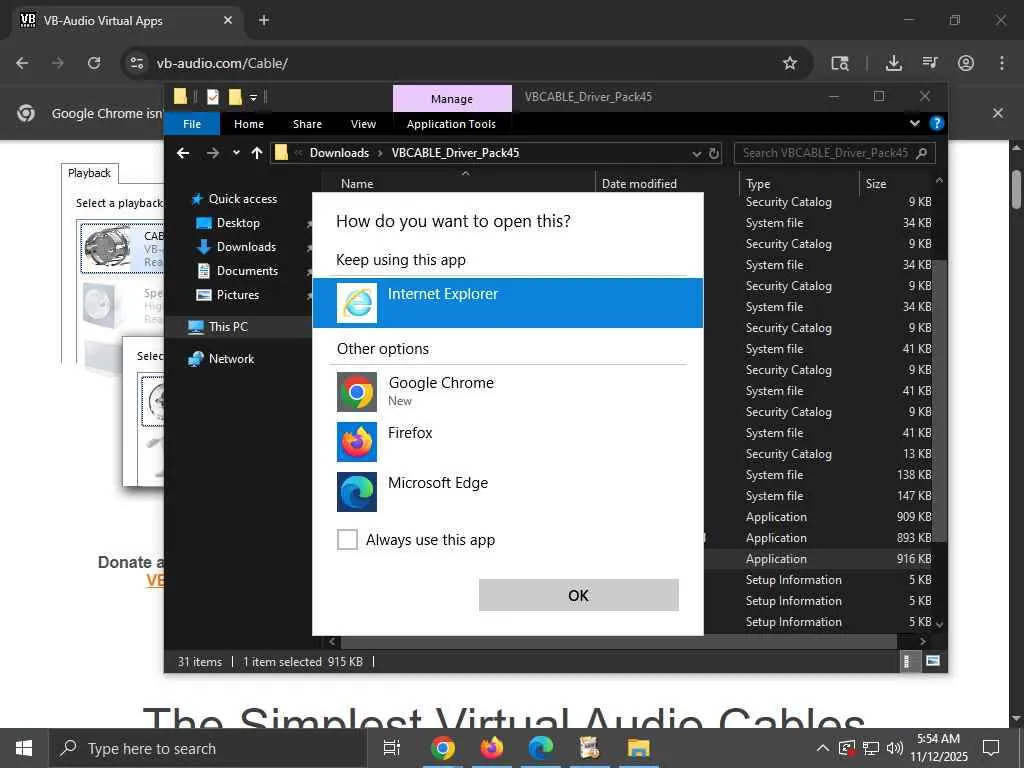Choose Microsoft Edge from other options
Viewport: 1024px width, 768px height.
click(x=507, y=491)
